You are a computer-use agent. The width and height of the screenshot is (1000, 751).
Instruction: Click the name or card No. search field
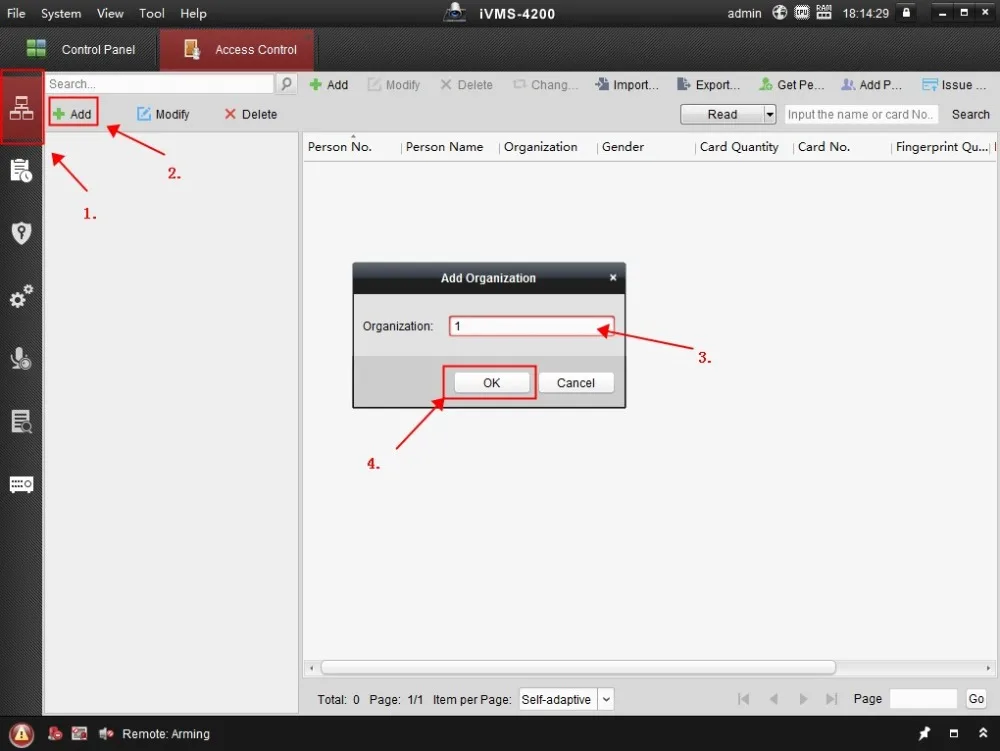point(861,114)
